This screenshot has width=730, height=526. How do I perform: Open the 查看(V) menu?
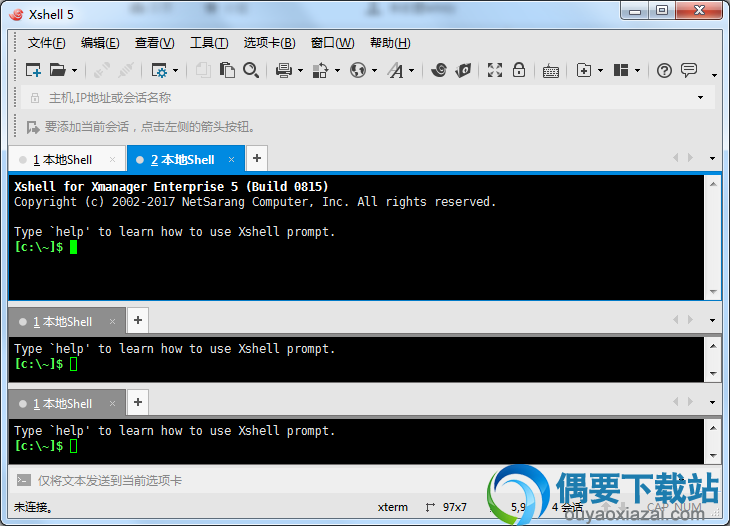tap(155, 43)
